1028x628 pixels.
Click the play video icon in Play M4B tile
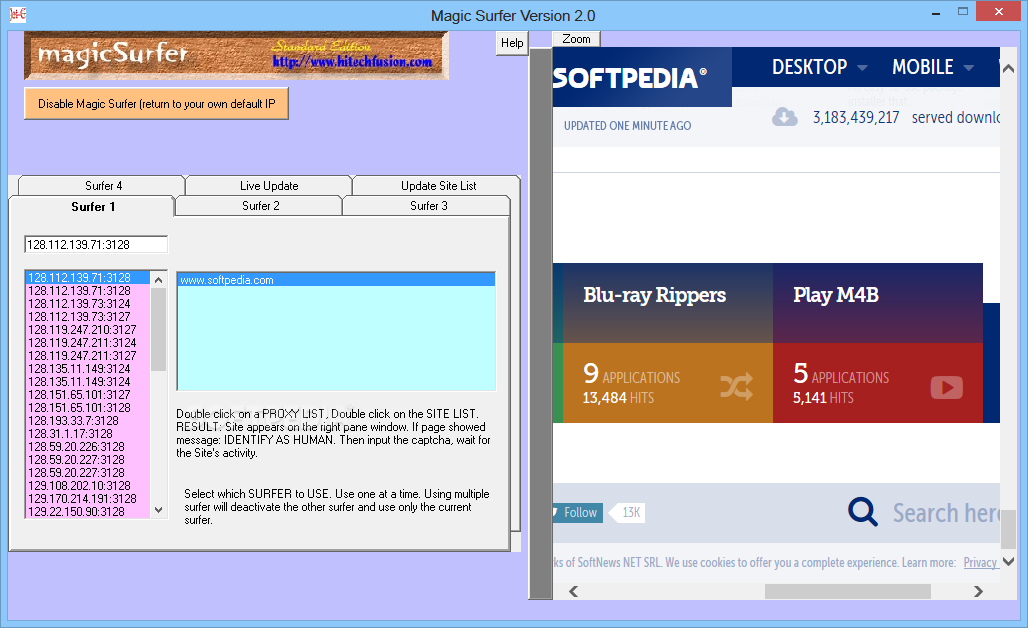(947, 387)
